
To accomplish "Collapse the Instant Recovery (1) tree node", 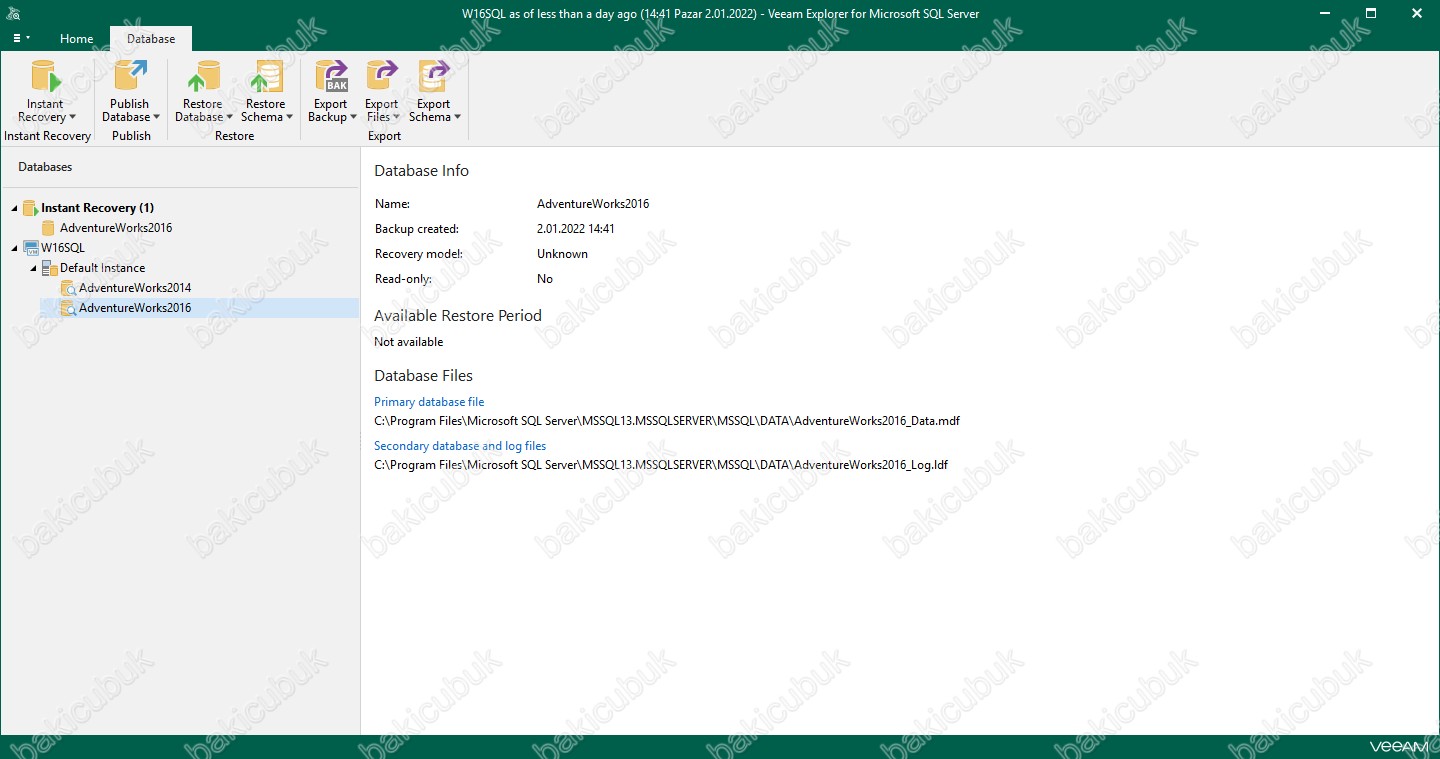I will tap(14, 208).
